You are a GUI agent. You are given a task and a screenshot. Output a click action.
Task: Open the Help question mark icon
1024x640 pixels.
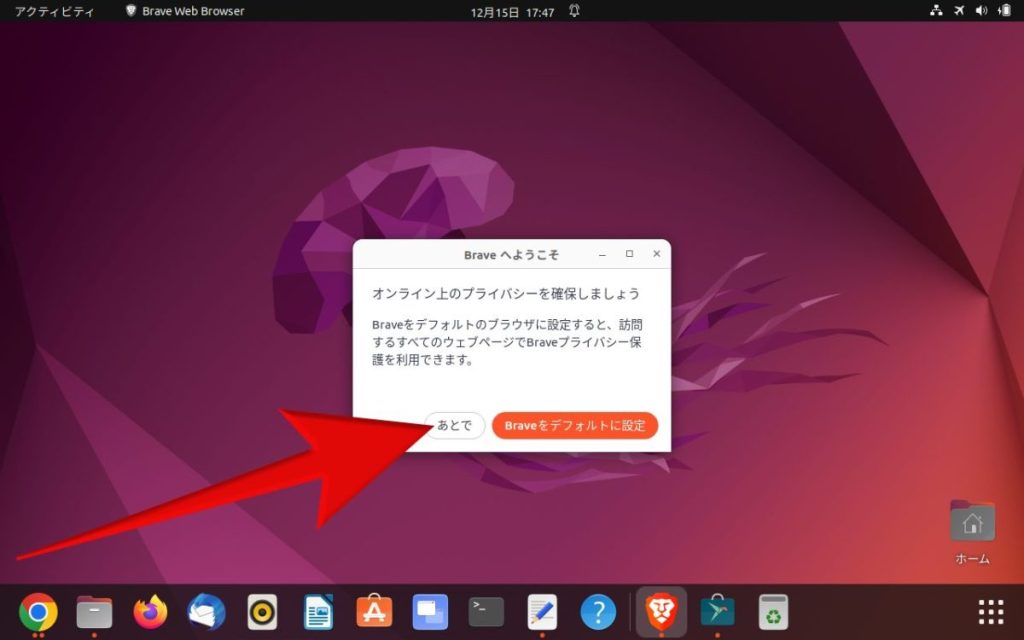coord(598,612)
